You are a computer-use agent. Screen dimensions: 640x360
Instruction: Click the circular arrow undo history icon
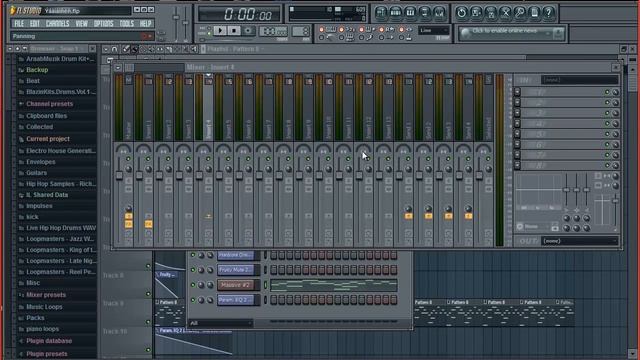(x=462, y=13)
